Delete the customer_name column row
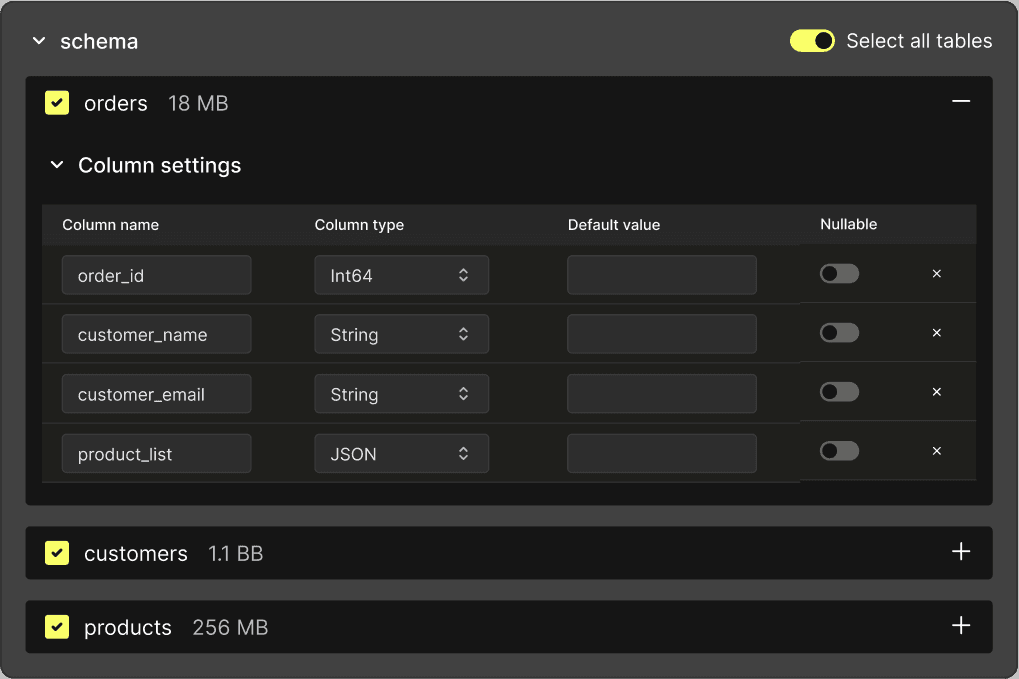 click(x=936, y=333)
